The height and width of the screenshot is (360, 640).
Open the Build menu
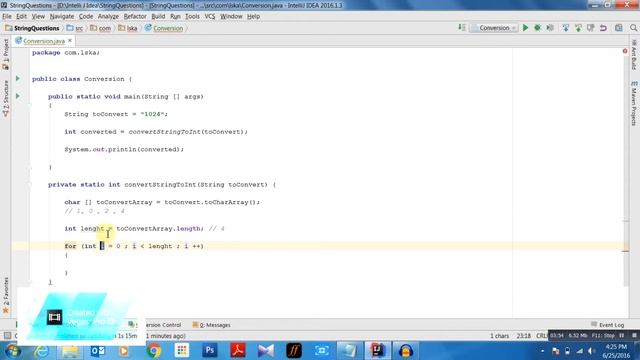coord(158,16)
